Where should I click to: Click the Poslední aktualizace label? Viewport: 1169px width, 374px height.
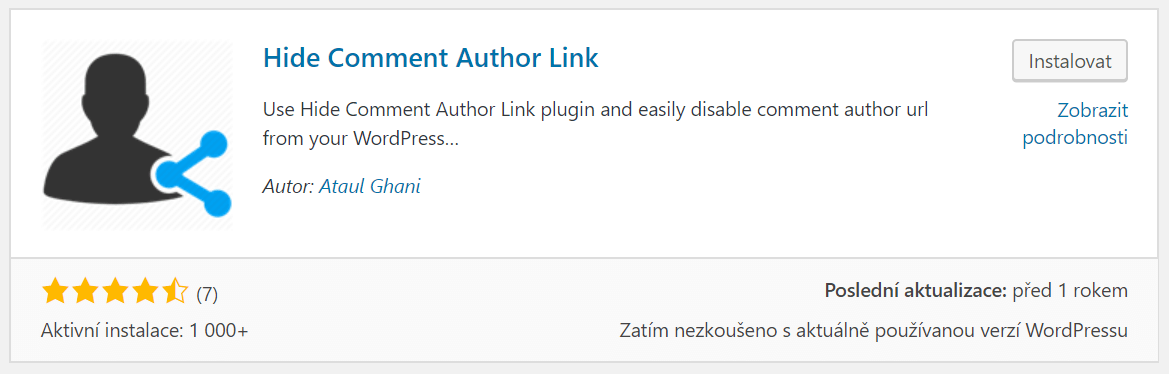916,291
